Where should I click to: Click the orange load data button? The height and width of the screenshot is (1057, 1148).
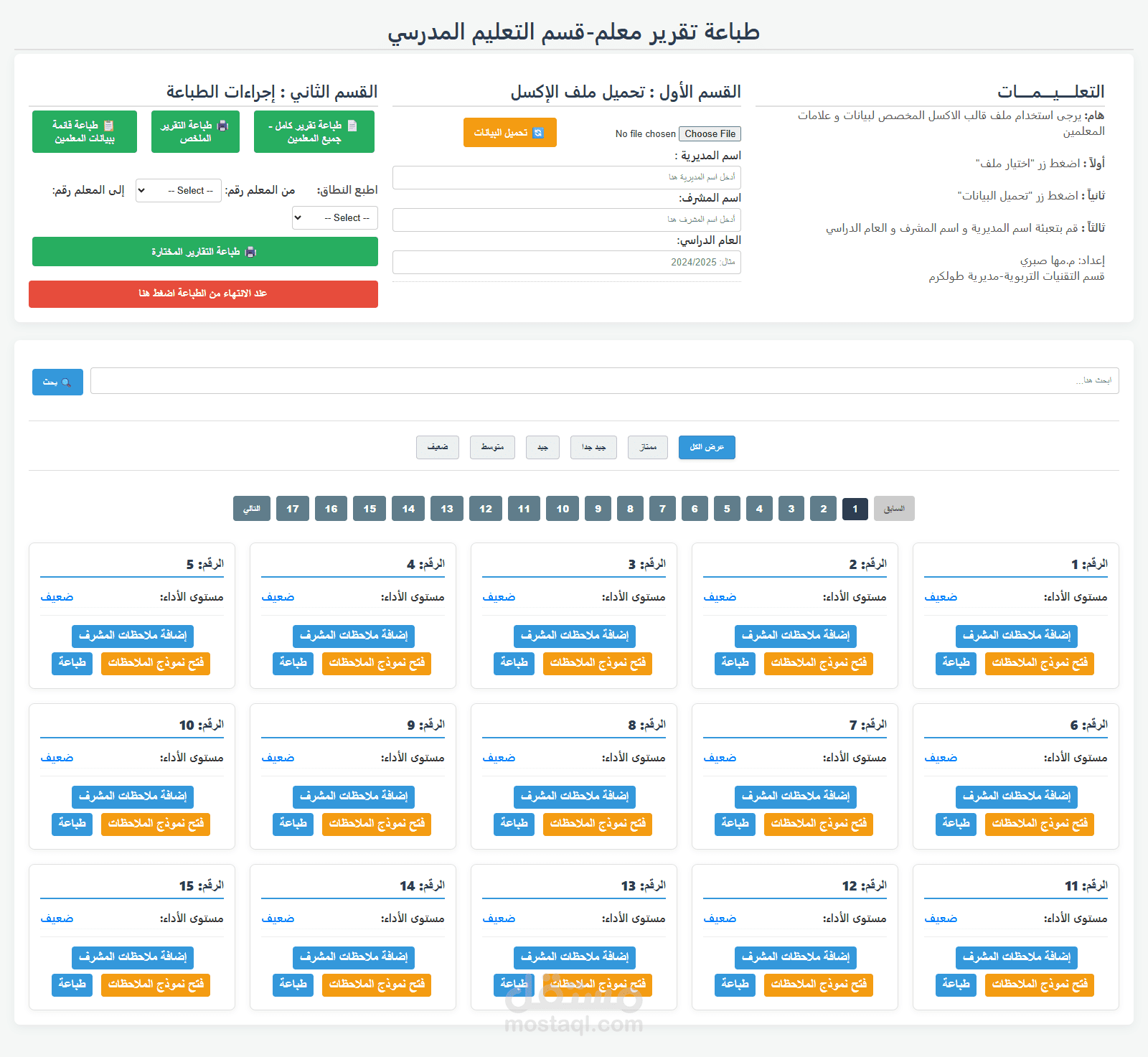click(x=509, y=133)
